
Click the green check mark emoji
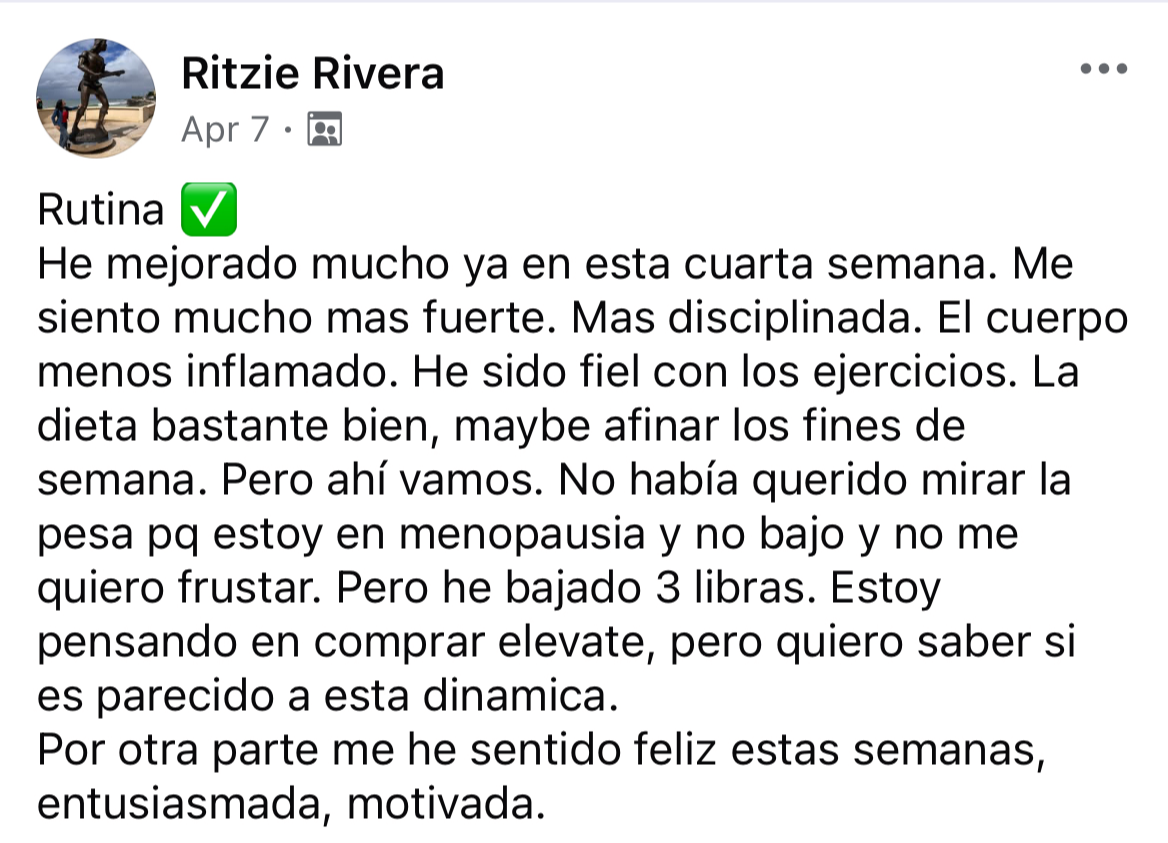207,209
